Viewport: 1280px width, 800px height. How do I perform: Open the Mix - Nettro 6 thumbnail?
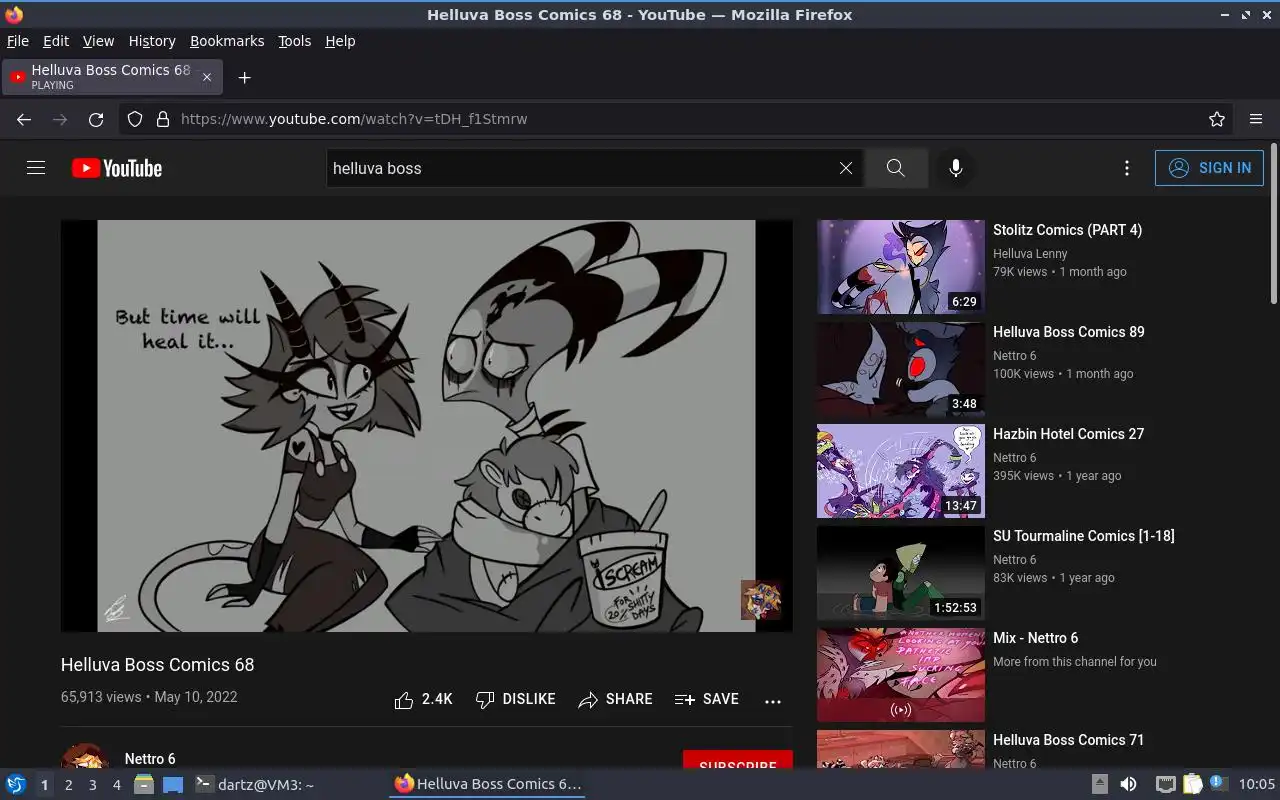[901, 675]
